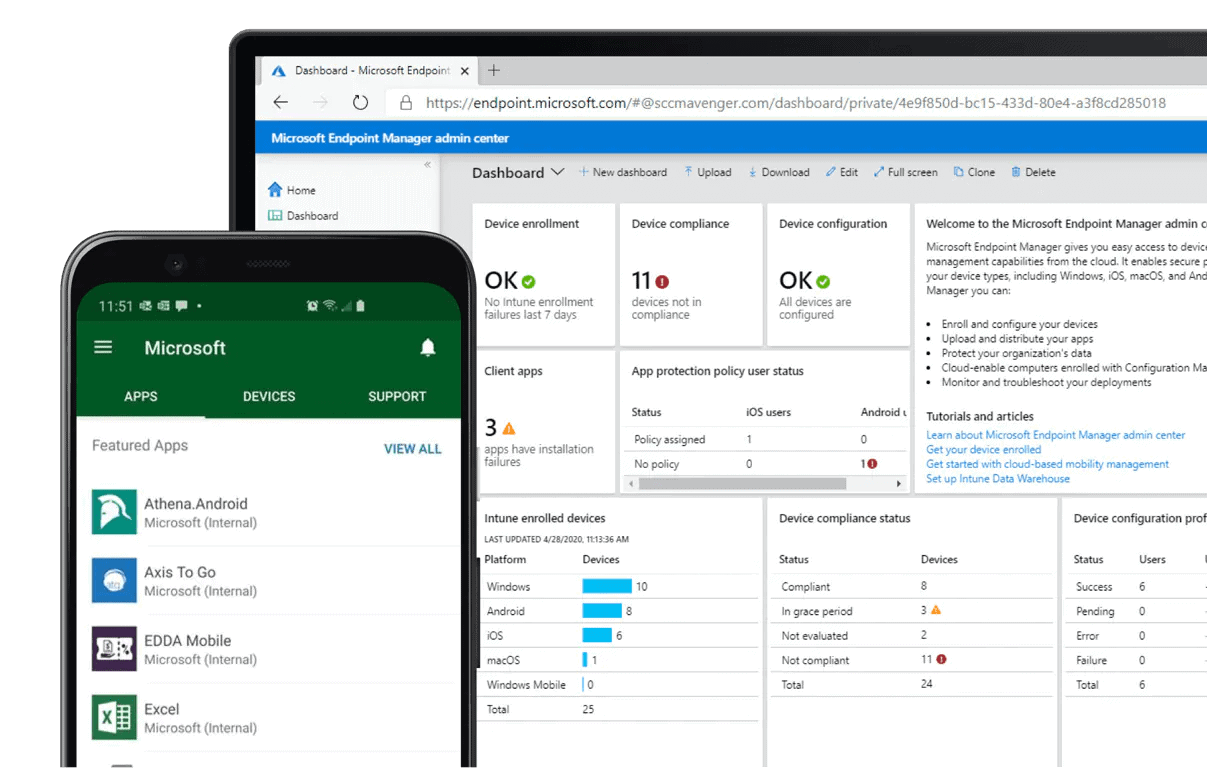Click the warning triangle on Client apps tile
Image resolution: width=1207 pixels, height=768 pixels.
click(x=509, y=428)
